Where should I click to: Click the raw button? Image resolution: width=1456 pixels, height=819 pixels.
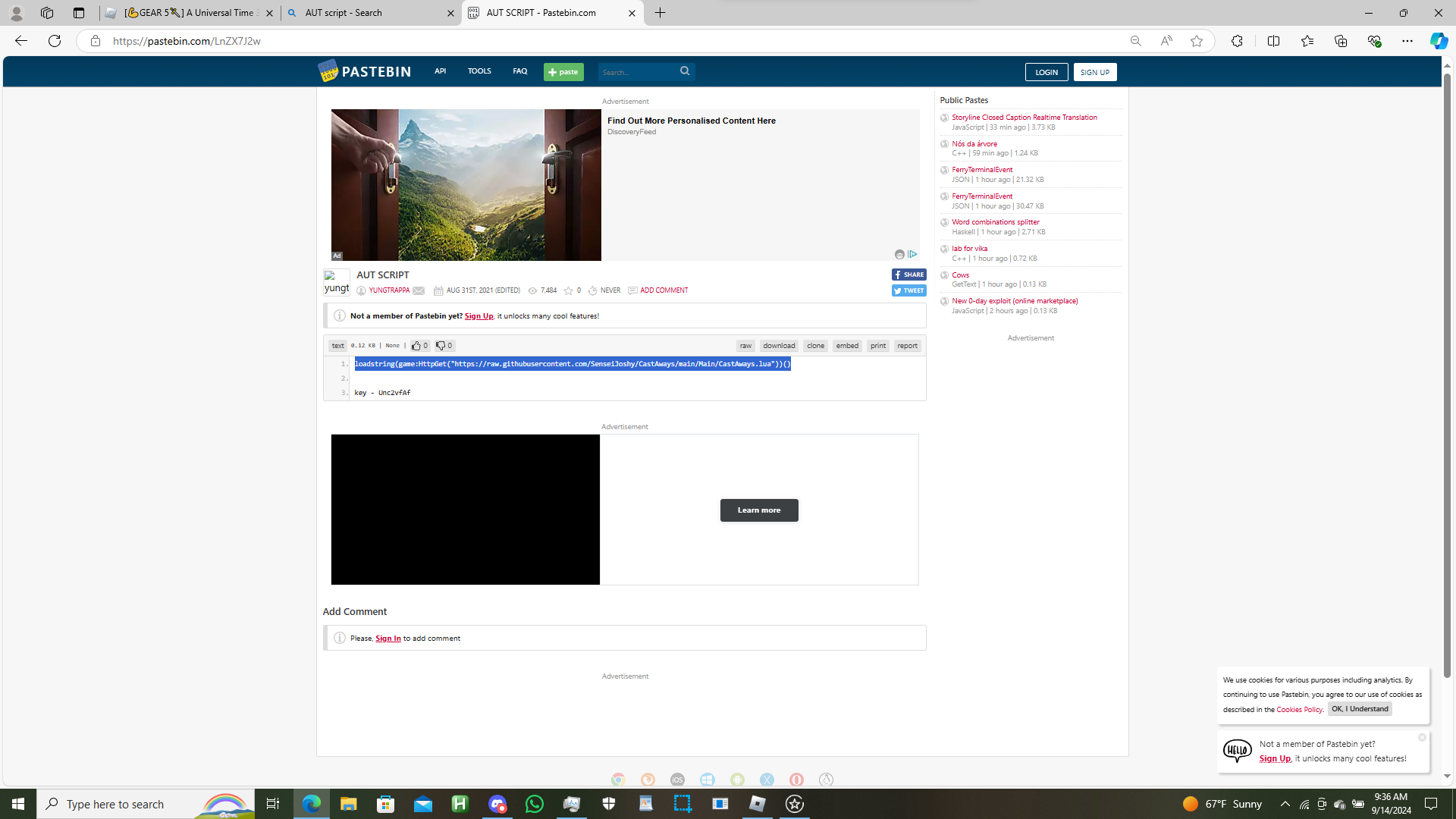pos(745,346)
